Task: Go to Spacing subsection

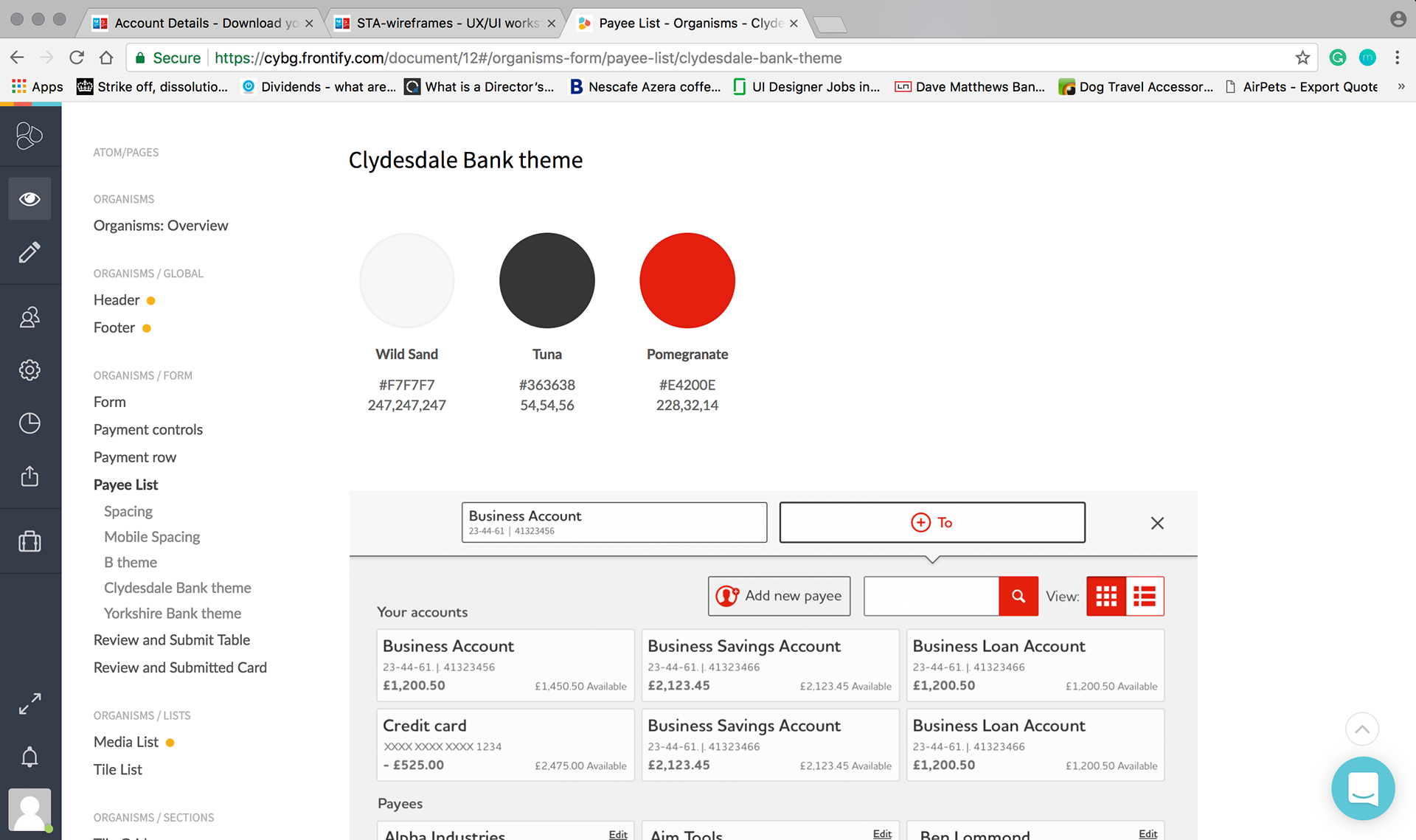Action: click(x=128, y=511)
